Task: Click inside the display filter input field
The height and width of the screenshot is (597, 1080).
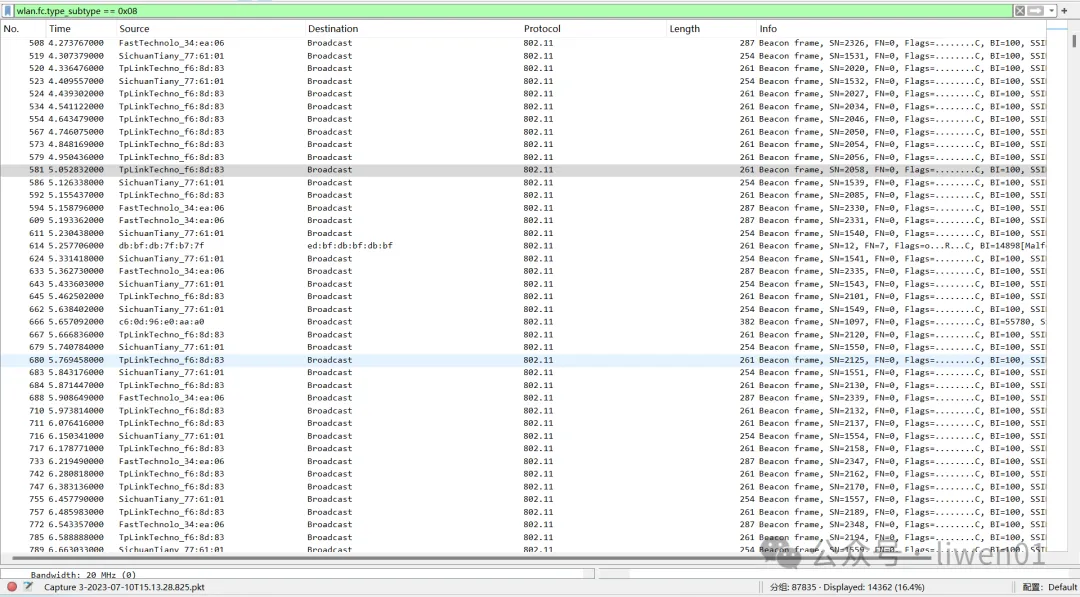Action: pyautogui.click(x=513, y=10)
